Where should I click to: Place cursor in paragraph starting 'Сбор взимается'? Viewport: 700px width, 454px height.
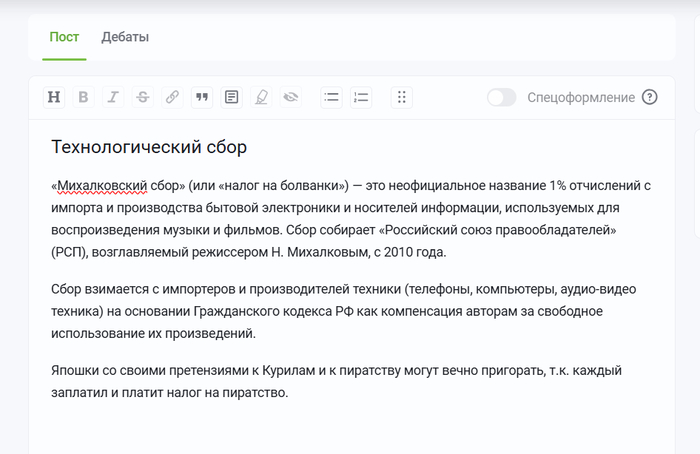point(344,311)
